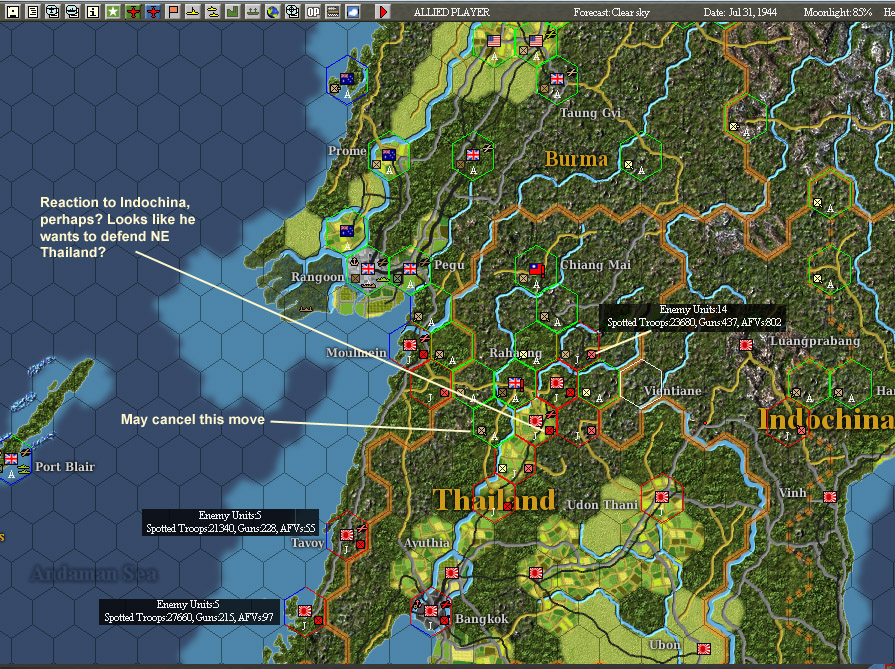The image size is (895, 669).
Task: Click the first aircraft window stack icon
Action: click(x=53, y=11)
